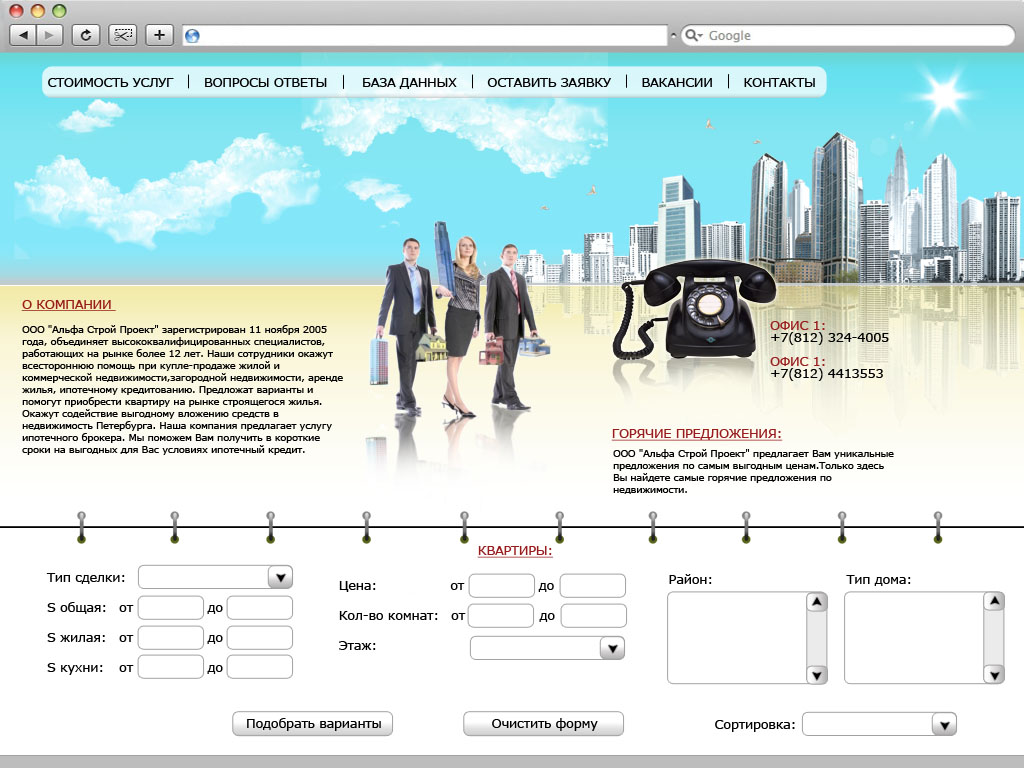The image size is (1024, 768).
Task: Click the green zoom window button
Action: (59, 10)
